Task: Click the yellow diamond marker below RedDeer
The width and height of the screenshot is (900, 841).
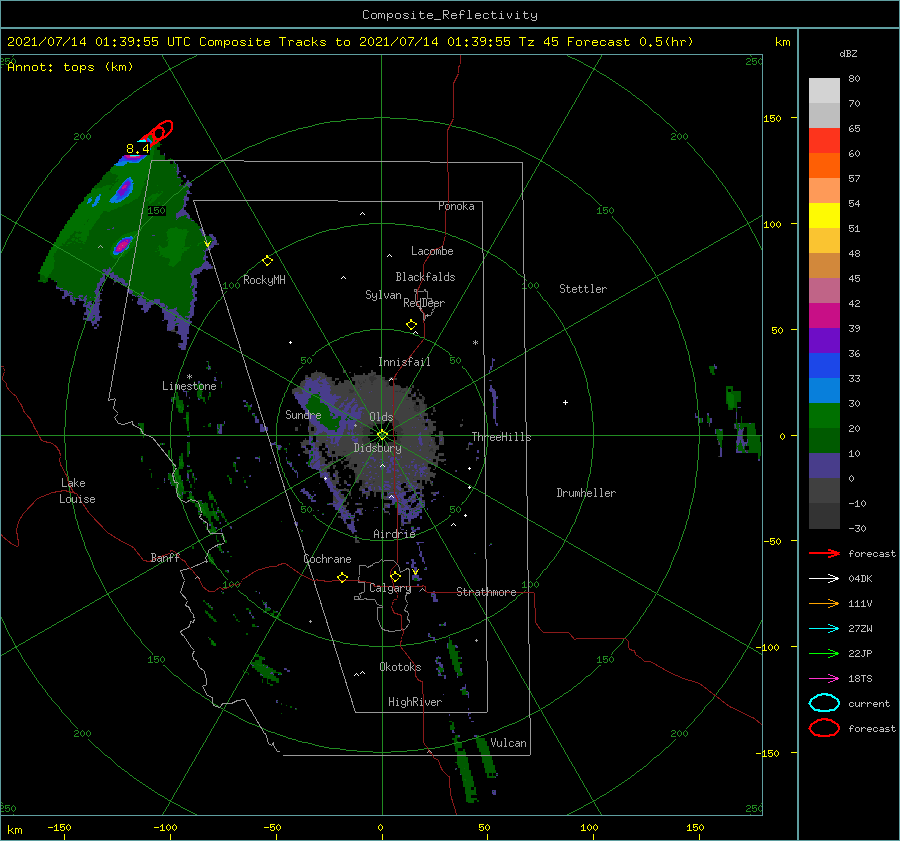Action: tap(411, 325)
